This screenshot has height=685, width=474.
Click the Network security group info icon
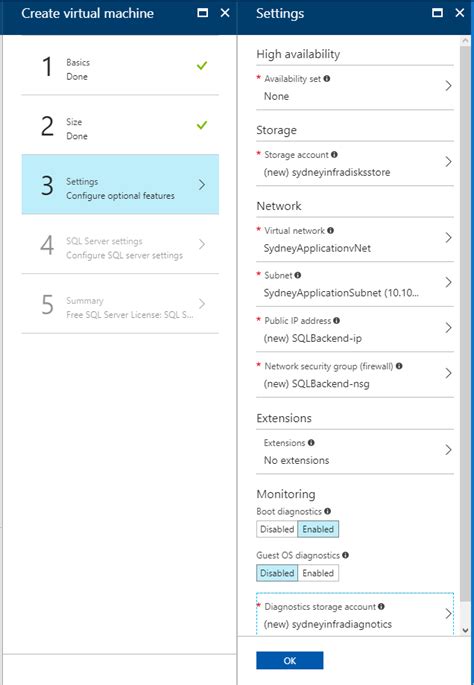pos(399,366)
